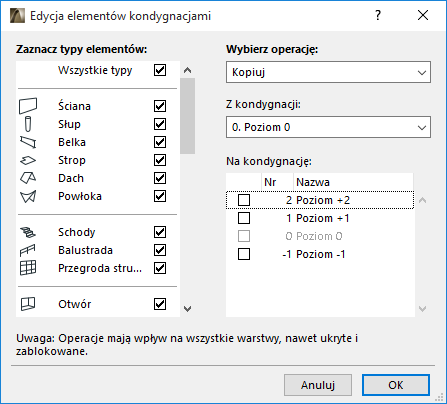
Task: Open the Z kondygnacji story dropdown
Action: 328,127
